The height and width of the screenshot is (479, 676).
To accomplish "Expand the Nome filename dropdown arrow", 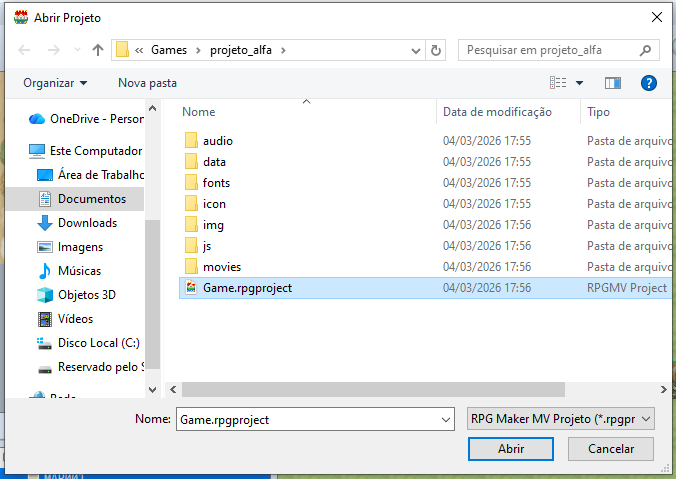I will coord(446,420).
